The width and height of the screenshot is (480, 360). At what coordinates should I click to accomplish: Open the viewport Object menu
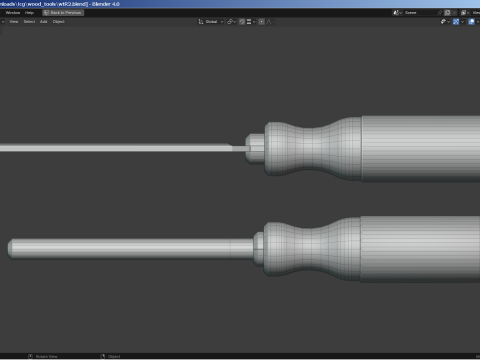(x=58, y=22)
